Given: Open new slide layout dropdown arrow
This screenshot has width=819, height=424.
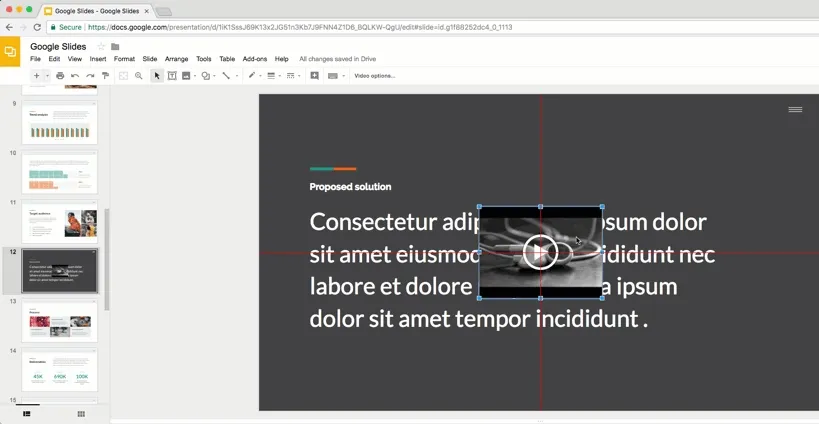Looking at the screenshot, I should 47,76.
